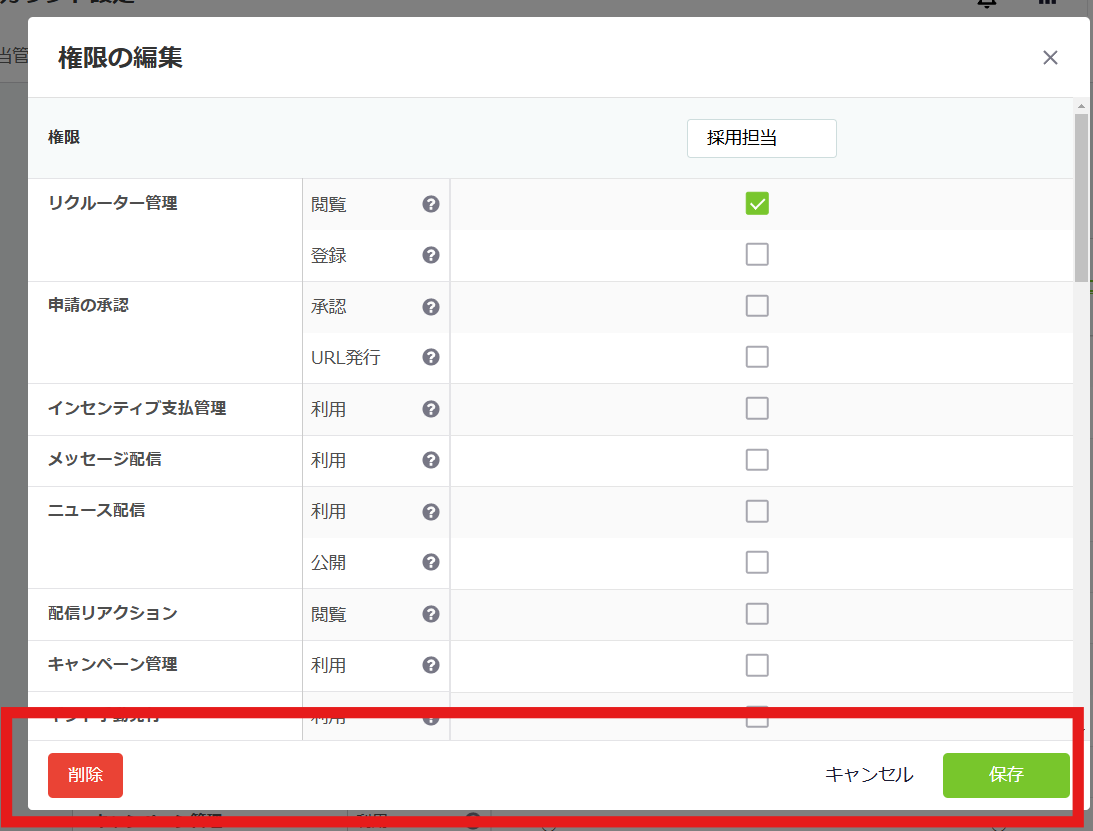1093x831 pixels.
Task: Click help icon beside リクルーター管理 登録
Action: 431,255
